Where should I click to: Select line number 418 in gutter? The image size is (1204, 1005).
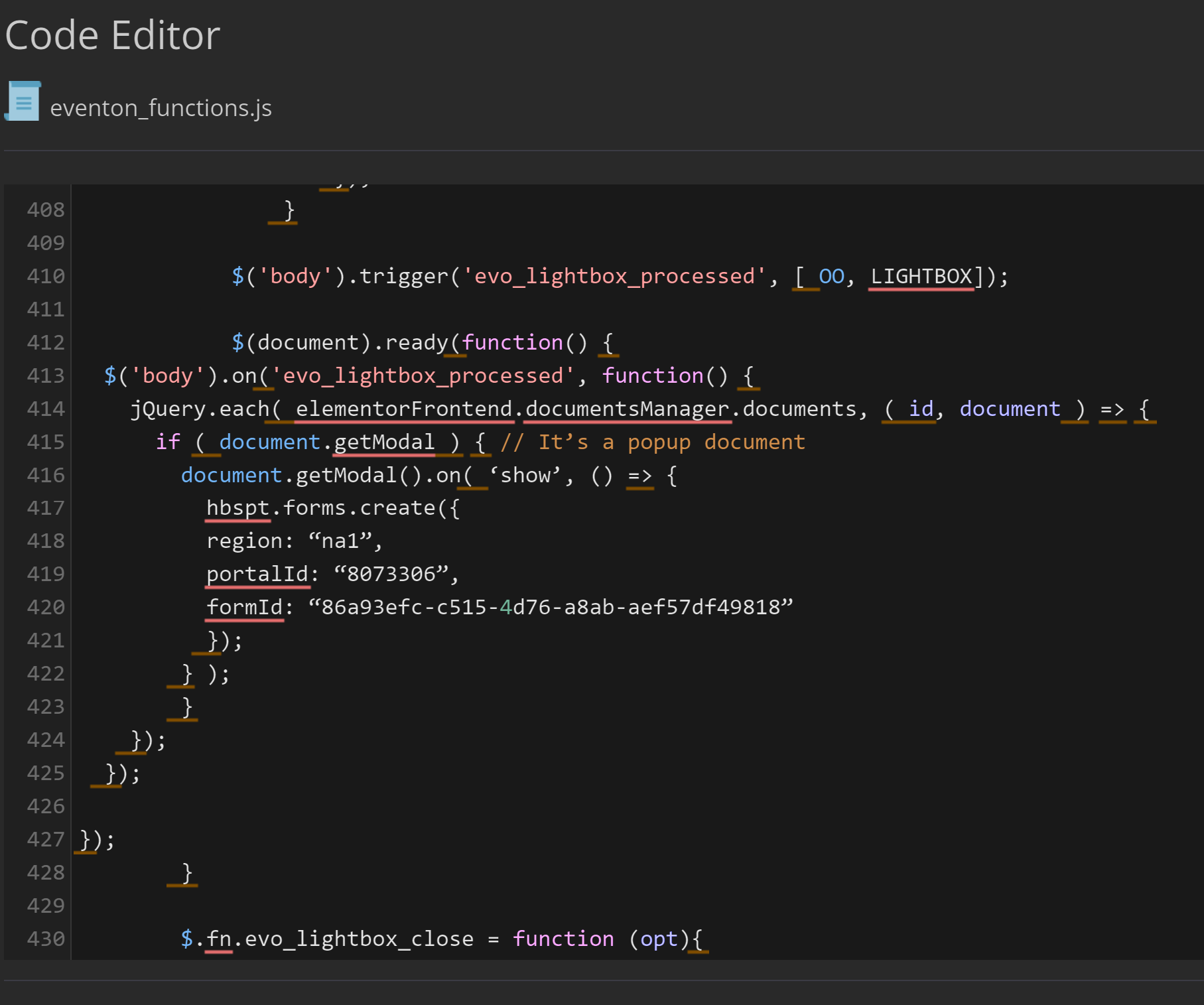(46, 541)
